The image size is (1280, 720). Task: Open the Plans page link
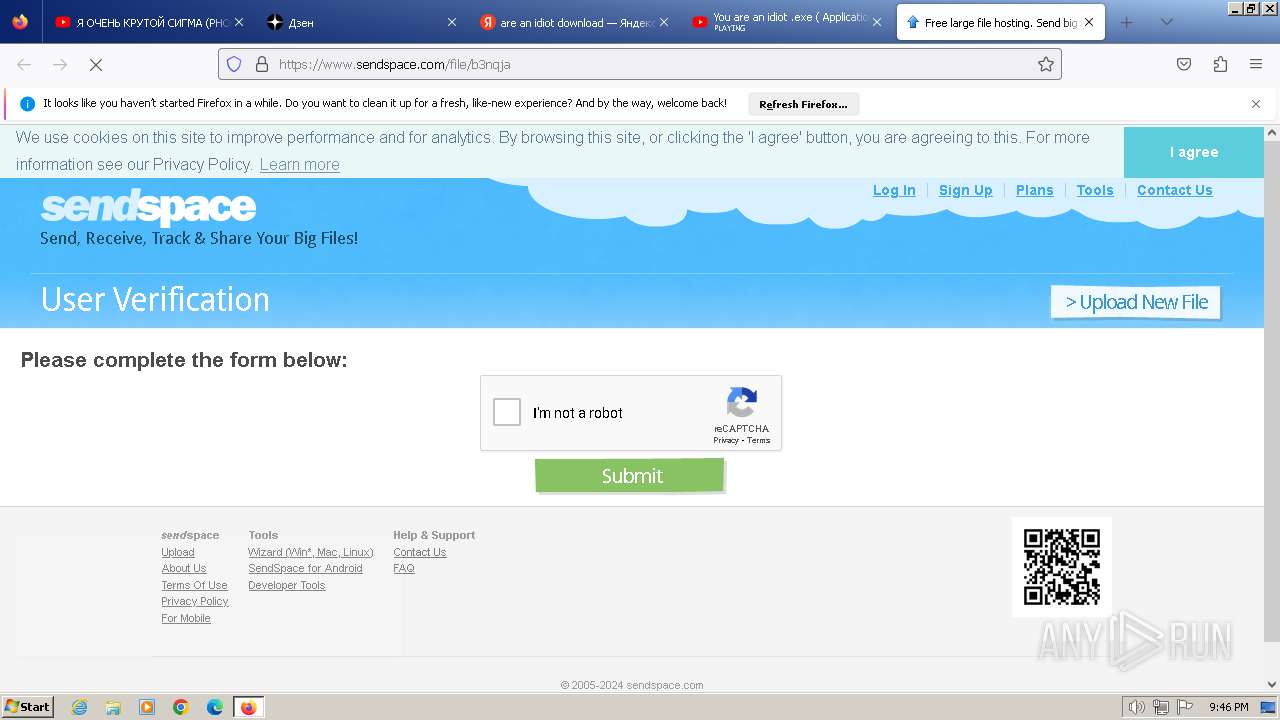1034,190
